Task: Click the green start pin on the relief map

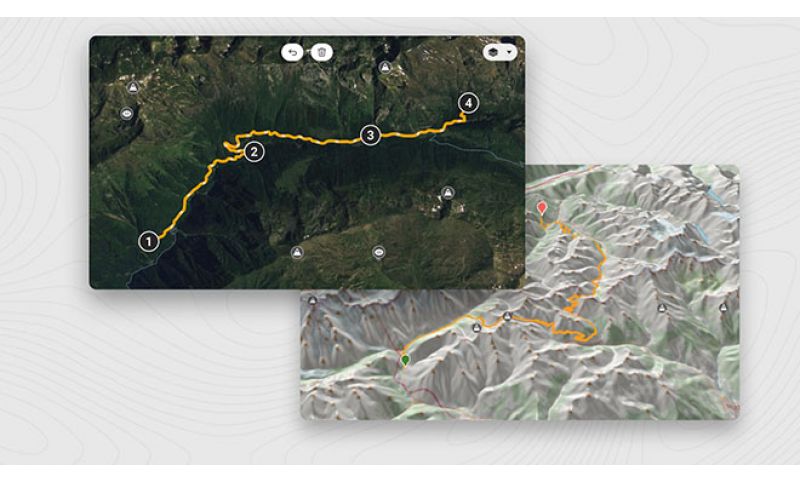Action: 406,361
